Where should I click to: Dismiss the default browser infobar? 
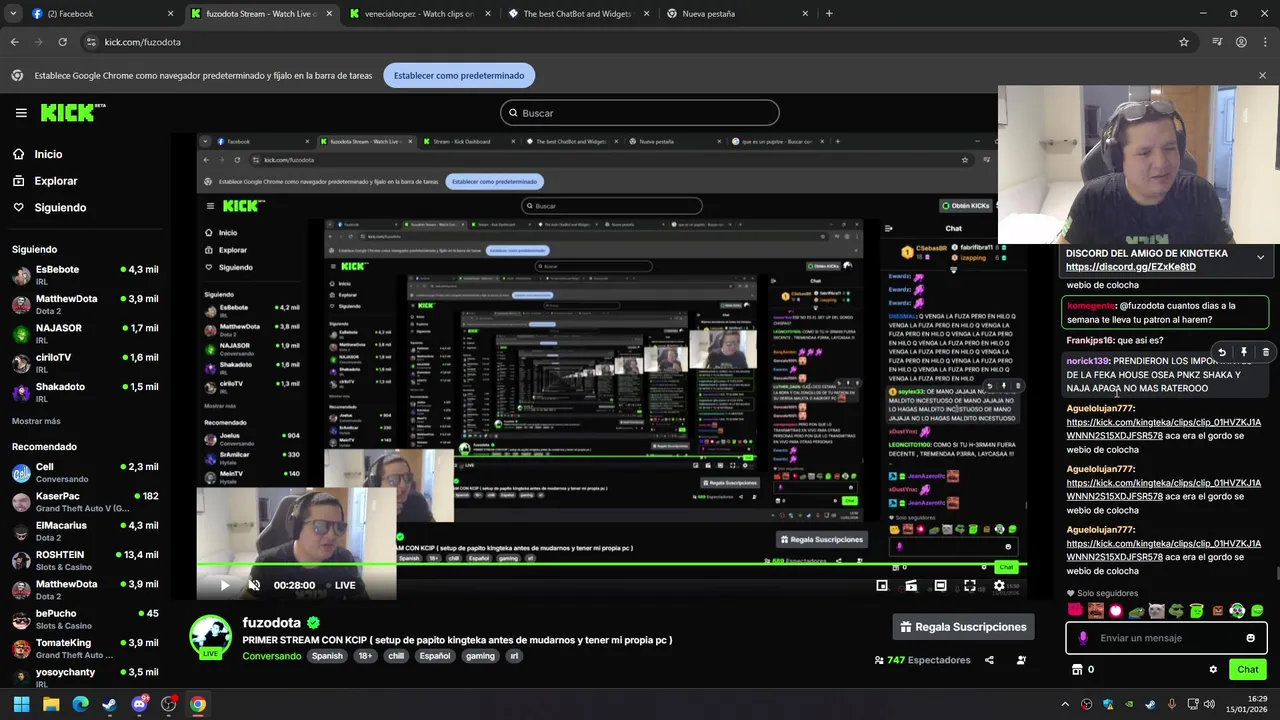coord(1262,75)
